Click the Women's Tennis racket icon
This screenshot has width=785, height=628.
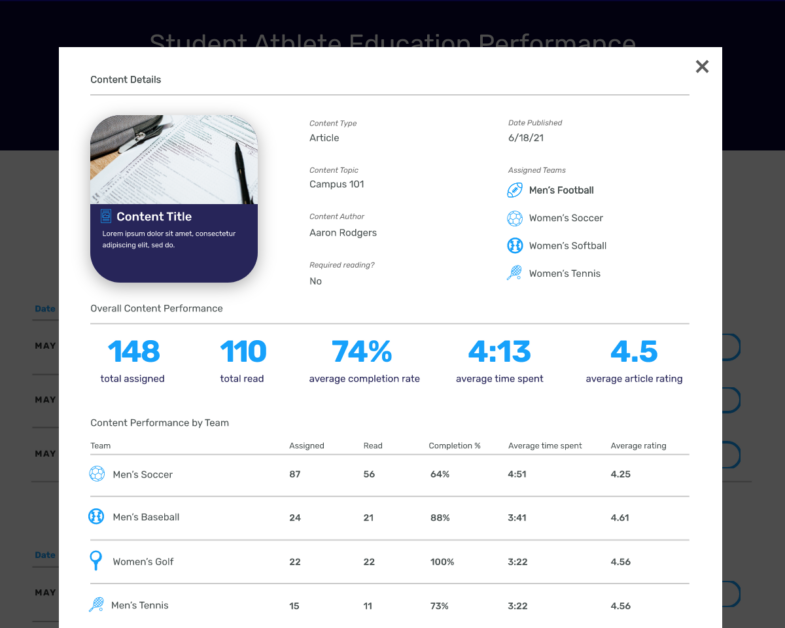click(x=515, y=273)
